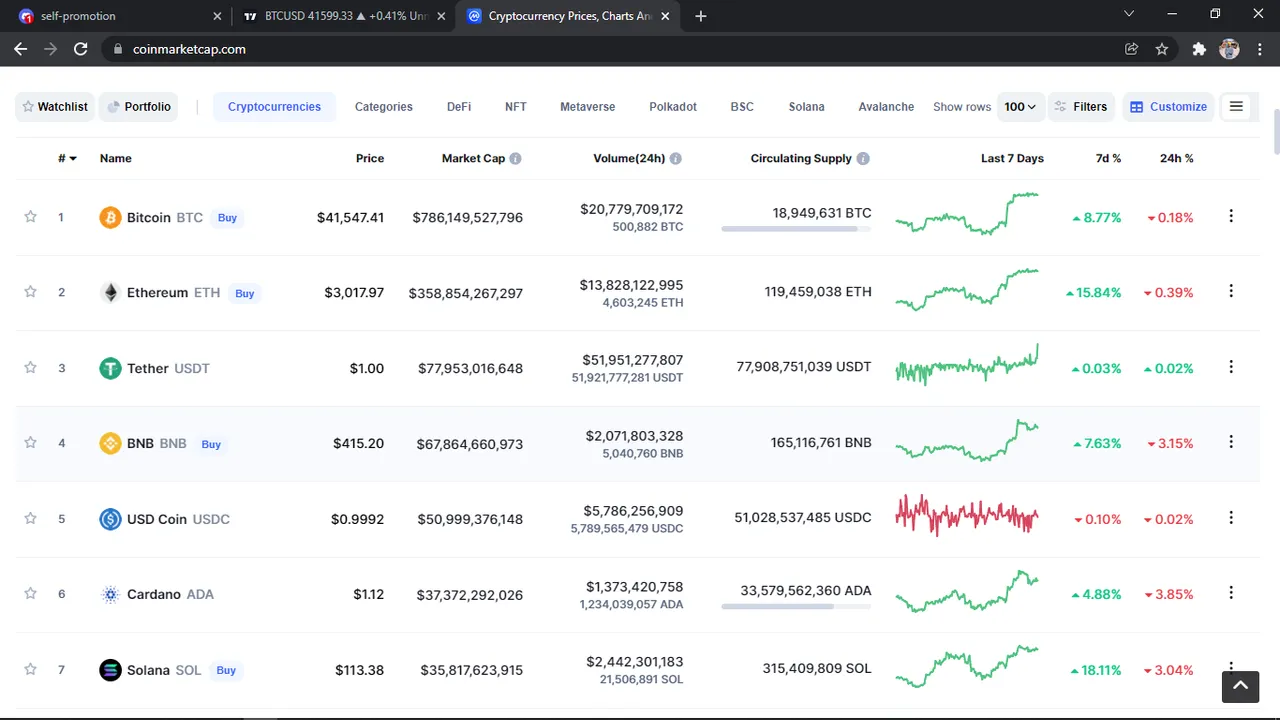Star USD Coin to add to watchlist
Viewport: 1280px width, 720px height.
point(30,518)
